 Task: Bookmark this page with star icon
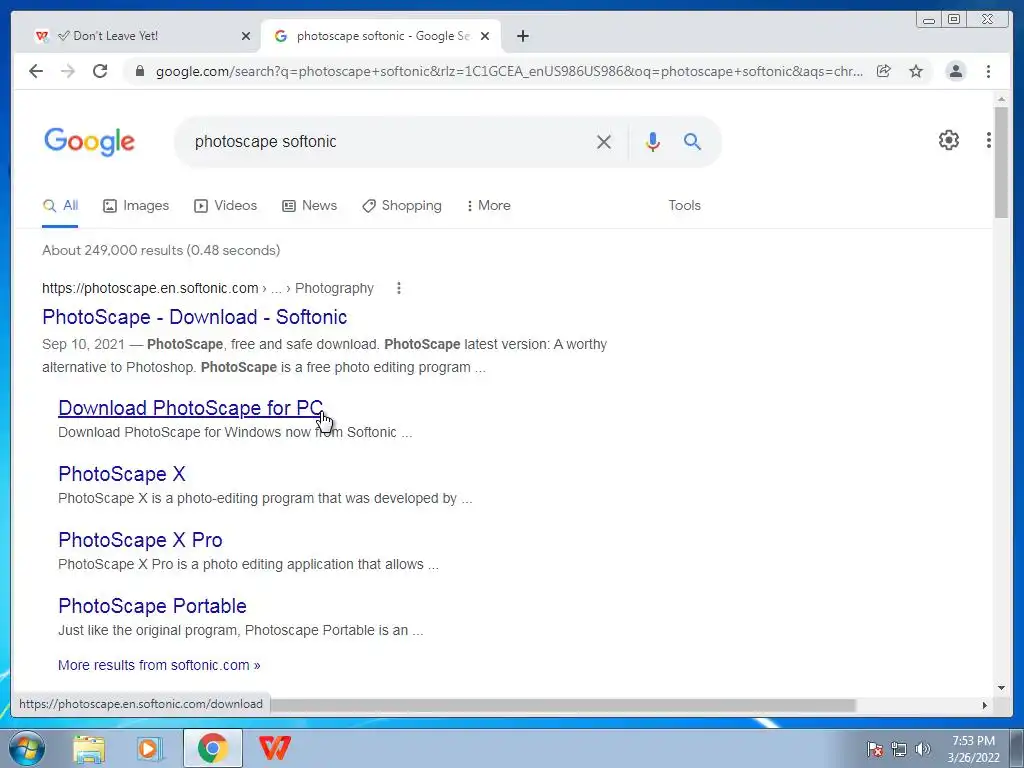tap(916, 71)
